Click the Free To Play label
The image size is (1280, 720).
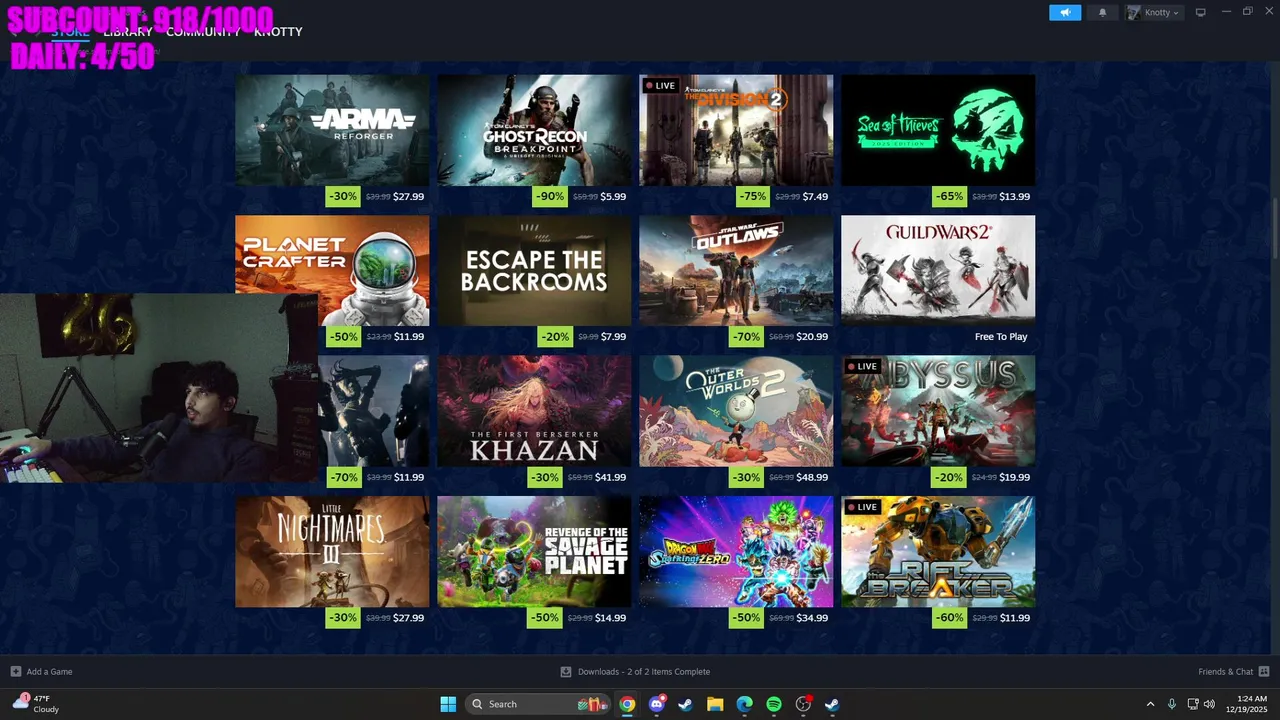pos(1001,337)
